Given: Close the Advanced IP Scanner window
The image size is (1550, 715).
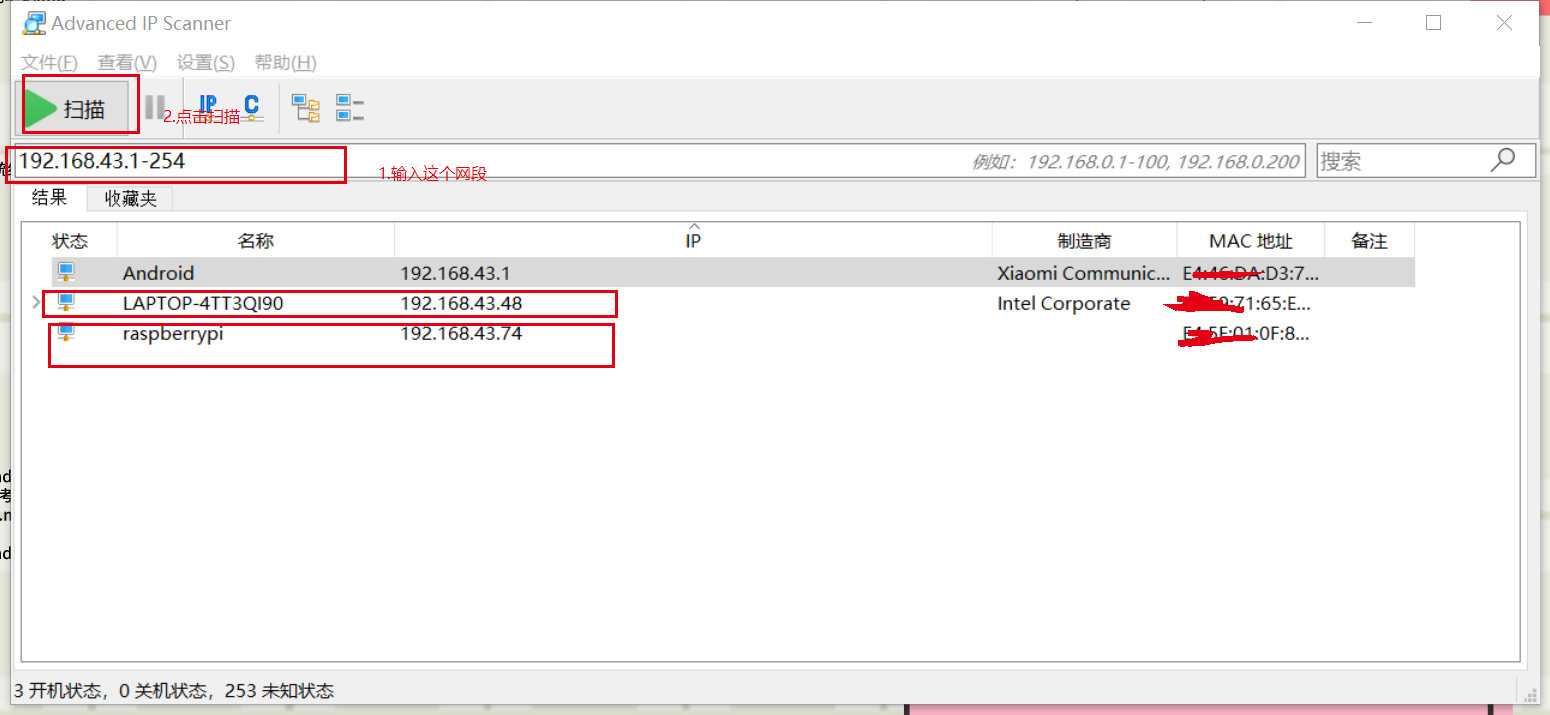Looking at the screenshot, I should (1504, 22).
